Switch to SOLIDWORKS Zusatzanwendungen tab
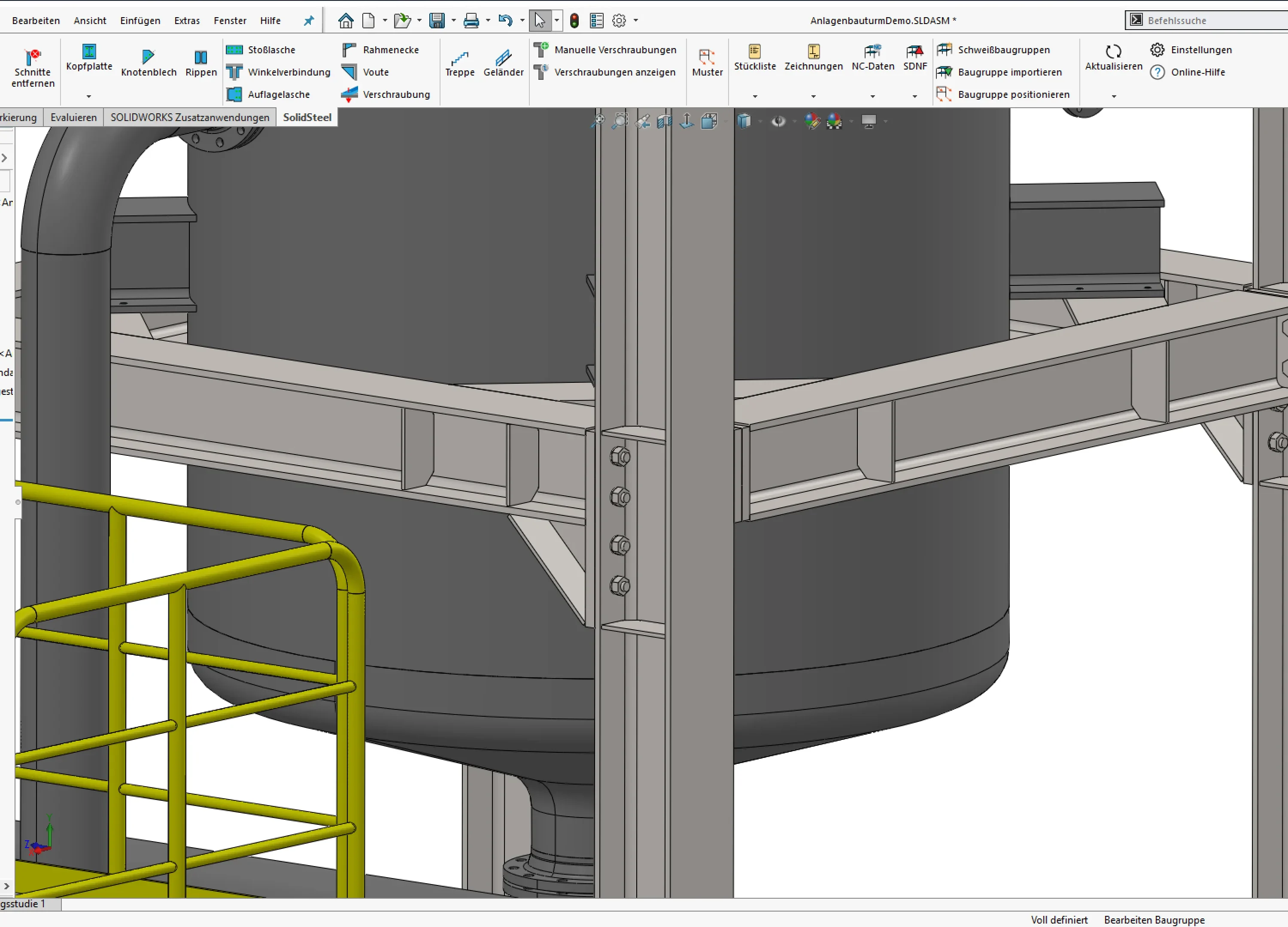The image size is (1288, 927). tap(190, 117)
